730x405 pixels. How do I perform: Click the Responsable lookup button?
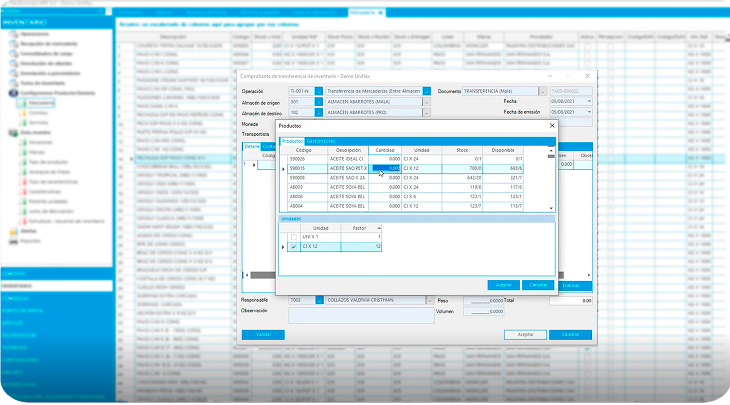[x=319, y=300]
